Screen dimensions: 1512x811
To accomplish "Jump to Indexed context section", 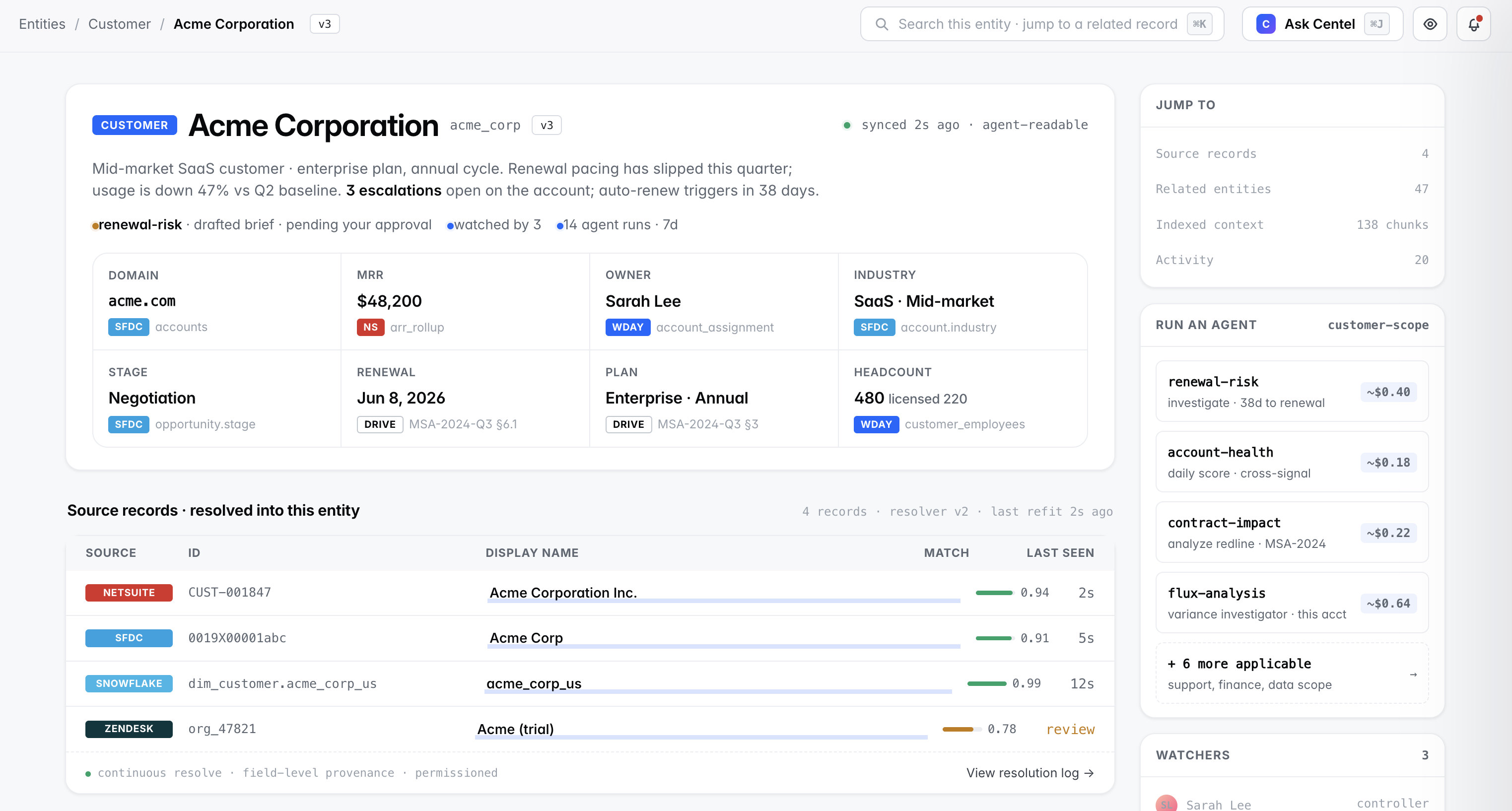I will (x=1292, y=225).
